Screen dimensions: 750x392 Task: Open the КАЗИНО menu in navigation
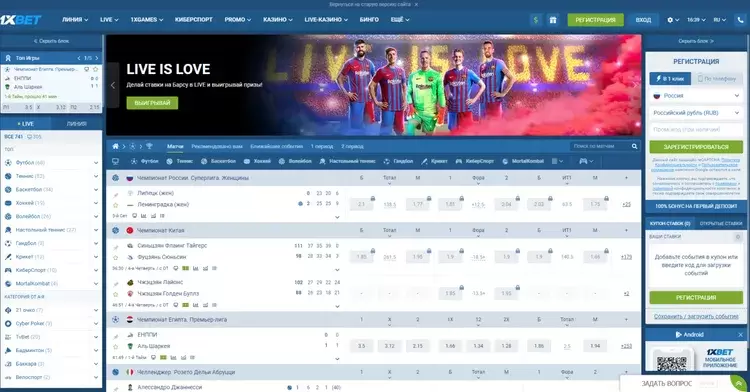[x=277, y=20]
